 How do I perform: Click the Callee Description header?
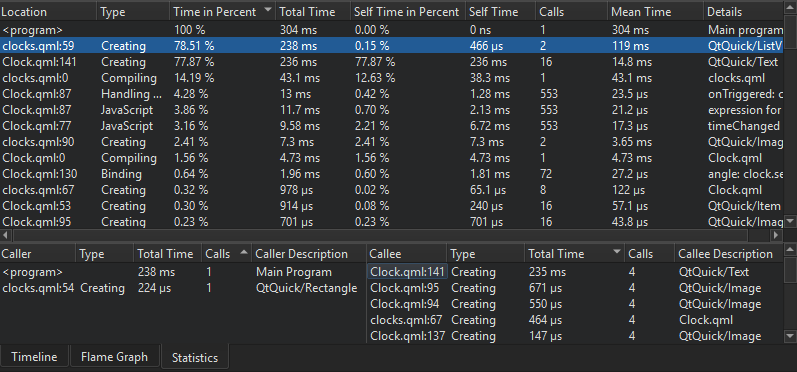point(729,254)
